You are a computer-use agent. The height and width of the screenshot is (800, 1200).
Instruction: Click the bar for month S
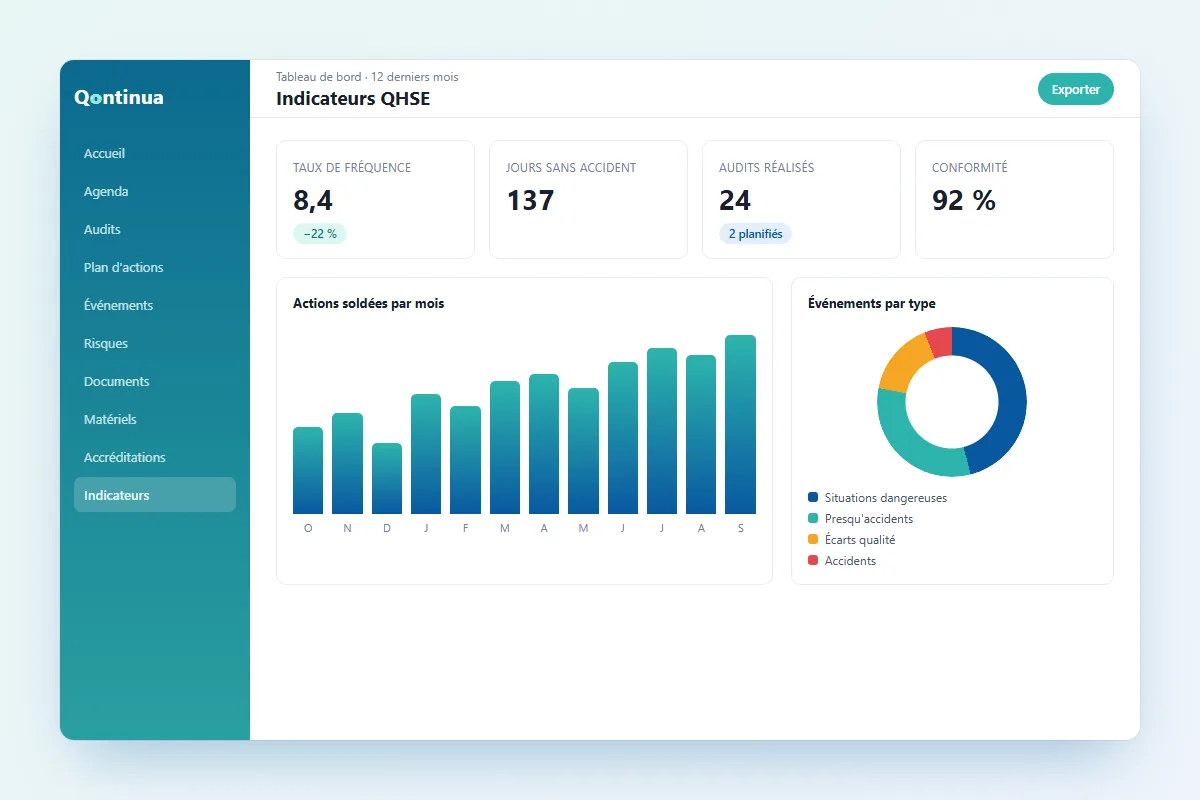coord(741,425)
